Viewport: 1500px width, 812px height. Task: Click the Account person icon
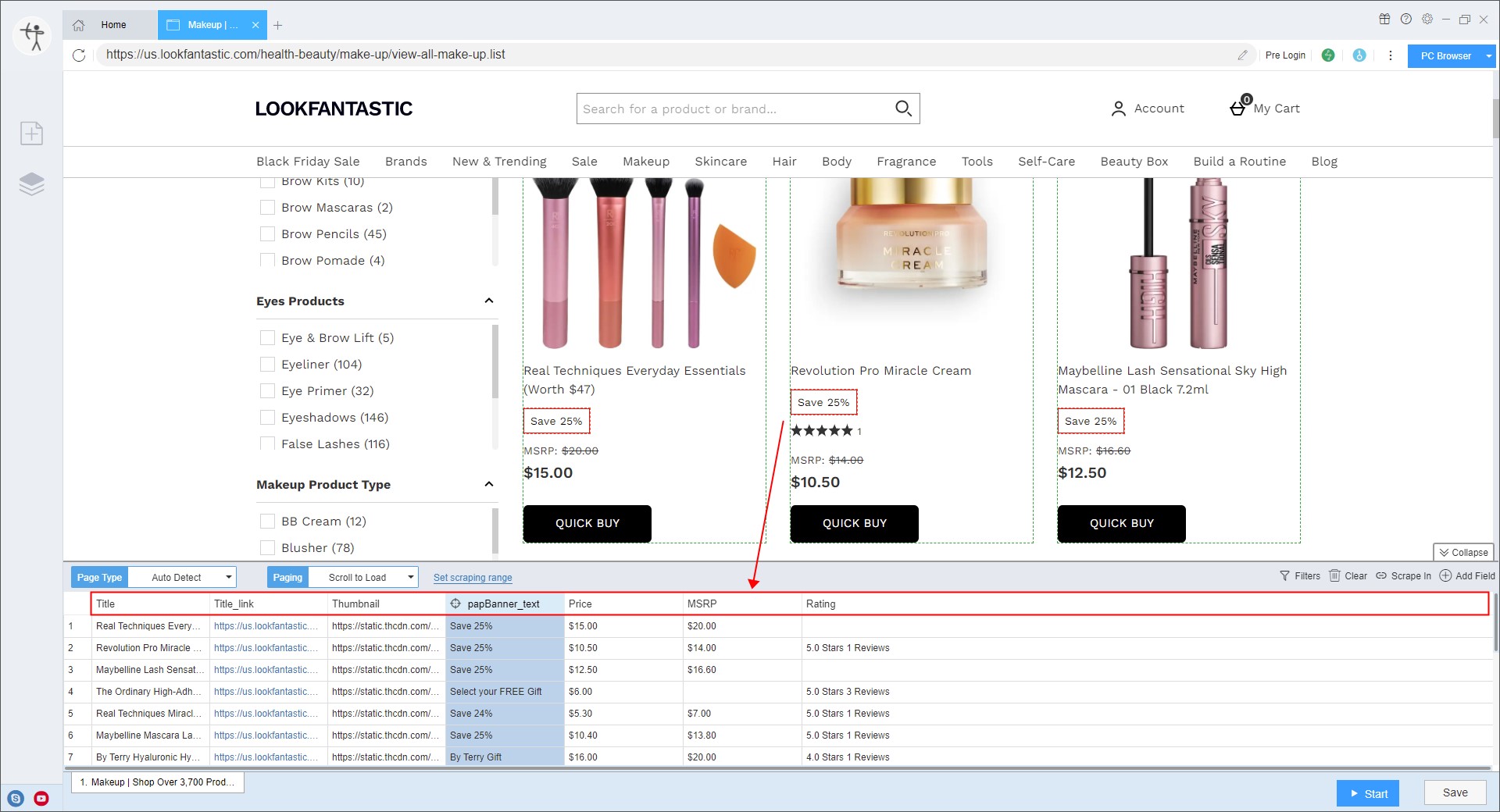[x=1119, y=109]
